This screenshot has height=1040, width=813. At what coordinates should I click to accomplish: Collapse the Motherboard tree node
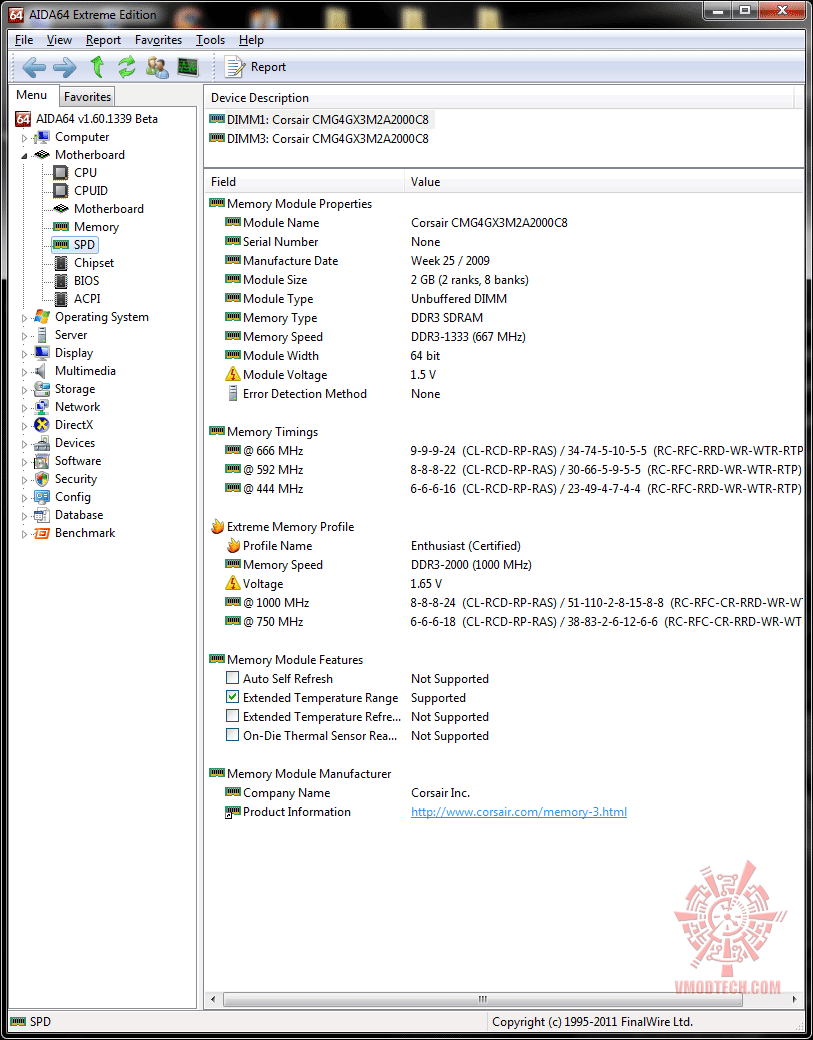click(25, 155)
